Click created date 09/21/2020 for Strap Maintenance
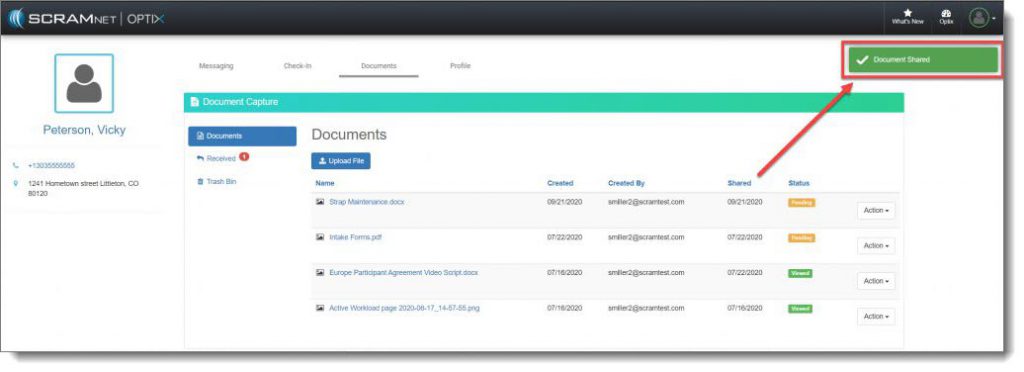 [x=564, y=202]
